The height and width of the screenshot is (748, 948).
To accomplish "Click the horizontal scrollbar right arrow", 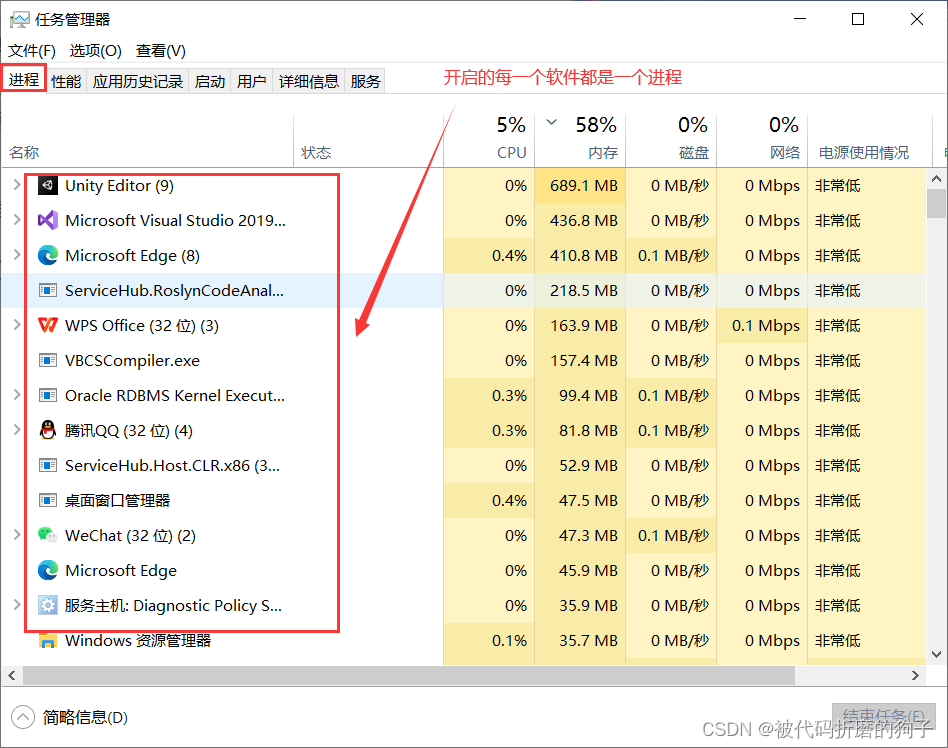I will pos(915,675).
